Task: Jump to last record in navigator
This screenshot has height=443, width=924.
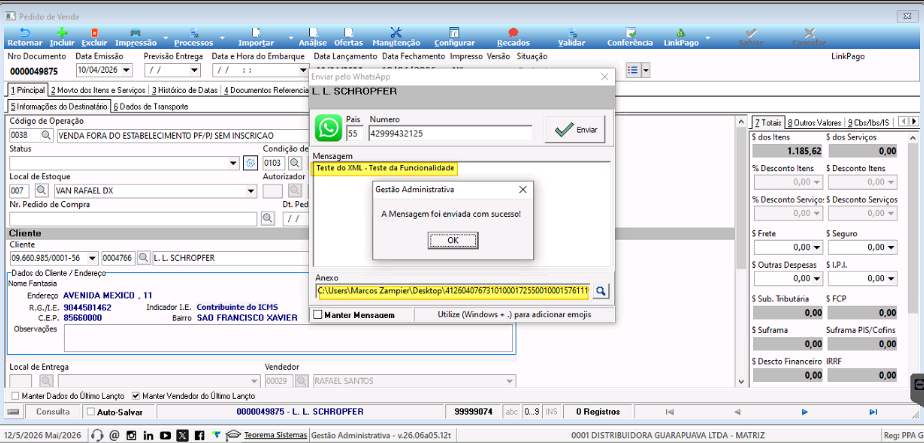Action: click(873, 412)
